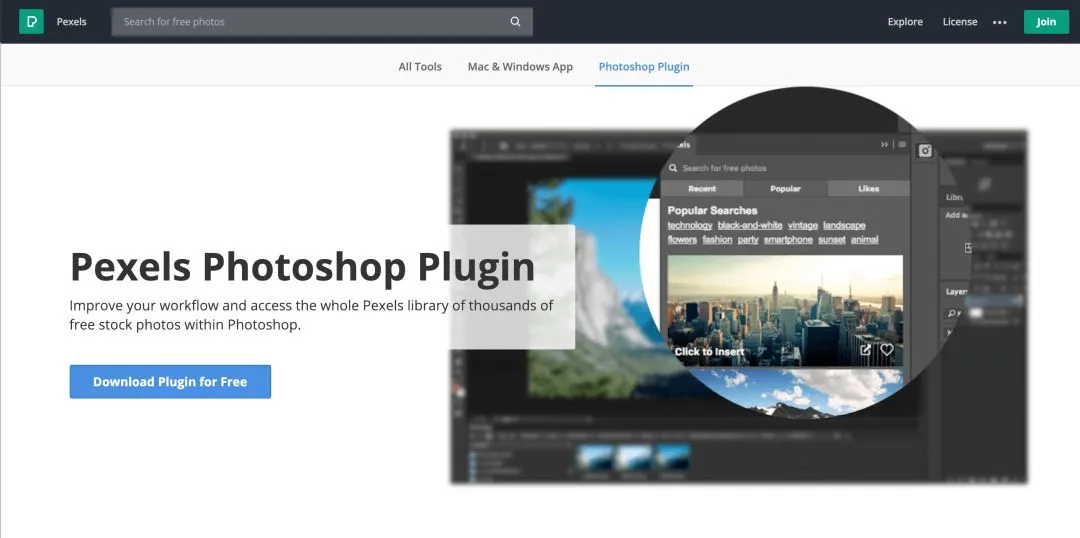Screen dimensions: 1080x538
Task: Click the double-chevron collapse panel icon
Action: pos(885,145)
